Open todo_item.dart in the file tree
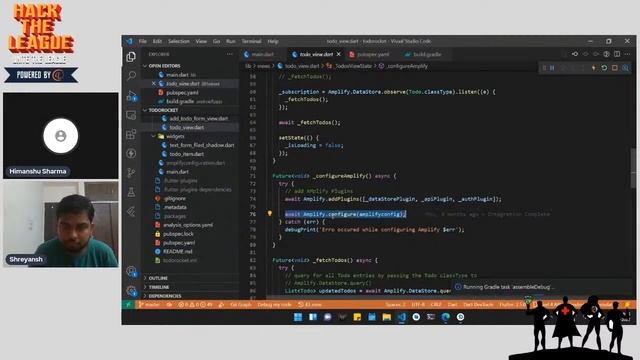Screen dimensions: 640x360 coord(187,154)
